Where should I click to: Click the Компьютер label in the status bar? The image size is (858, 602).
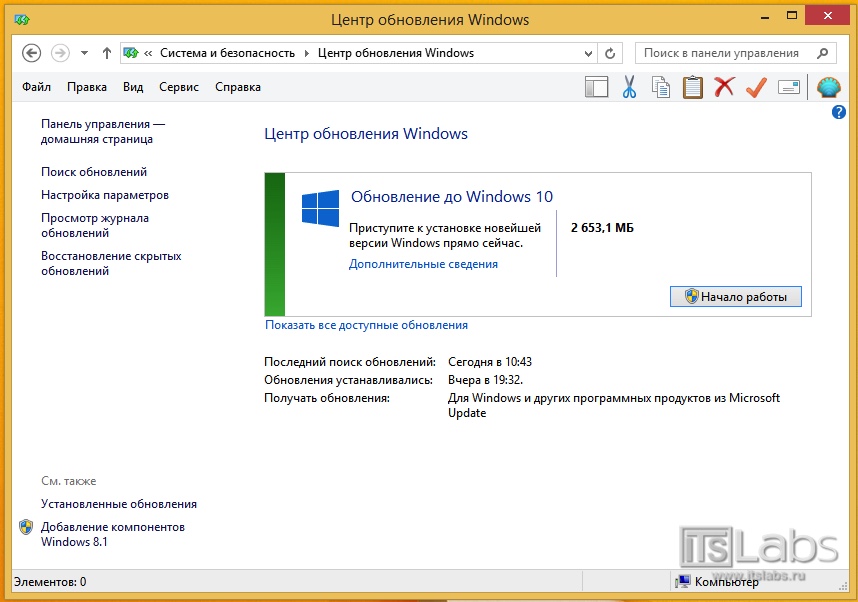point(727,582)
